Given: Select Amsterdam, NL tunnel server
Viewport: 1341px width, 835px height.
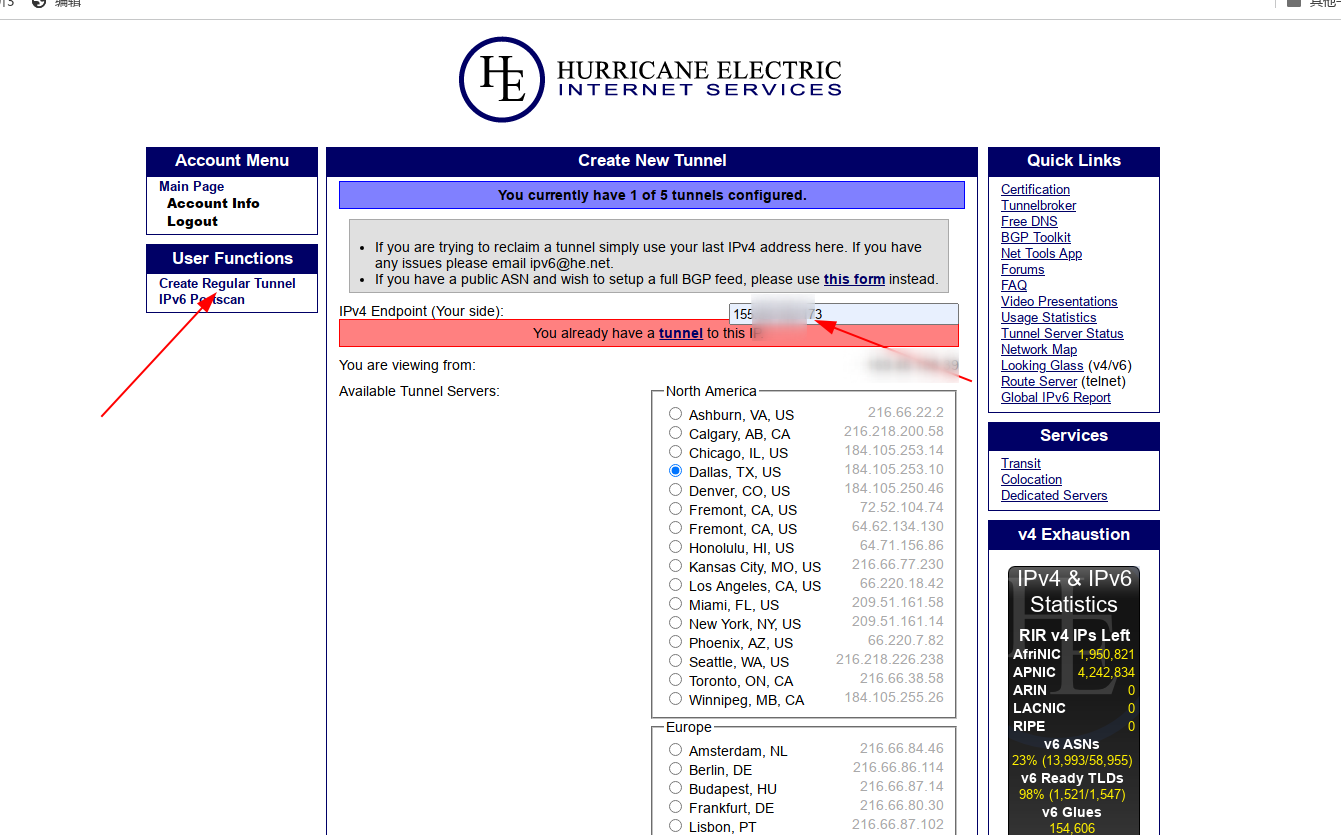Looking at the screenshot, I should [x=676, y=750].
